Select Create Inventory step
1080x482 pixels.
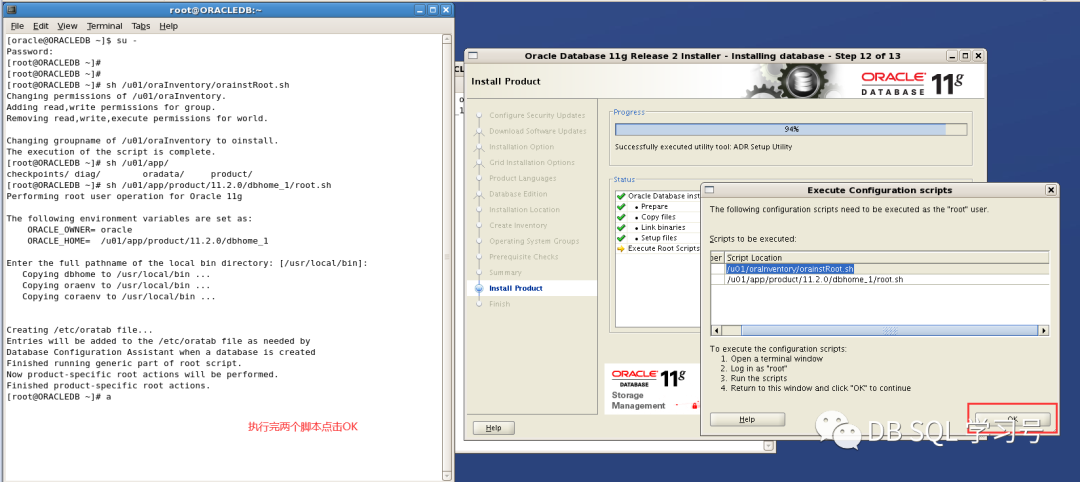click(x=518, y=225)
